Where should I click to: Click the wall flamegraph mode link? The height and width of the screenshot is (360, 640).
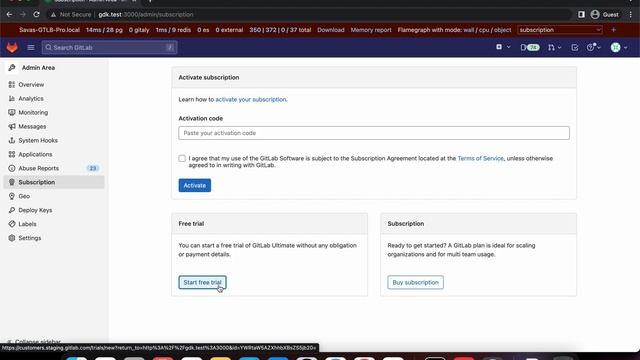[x=469, y=30]
